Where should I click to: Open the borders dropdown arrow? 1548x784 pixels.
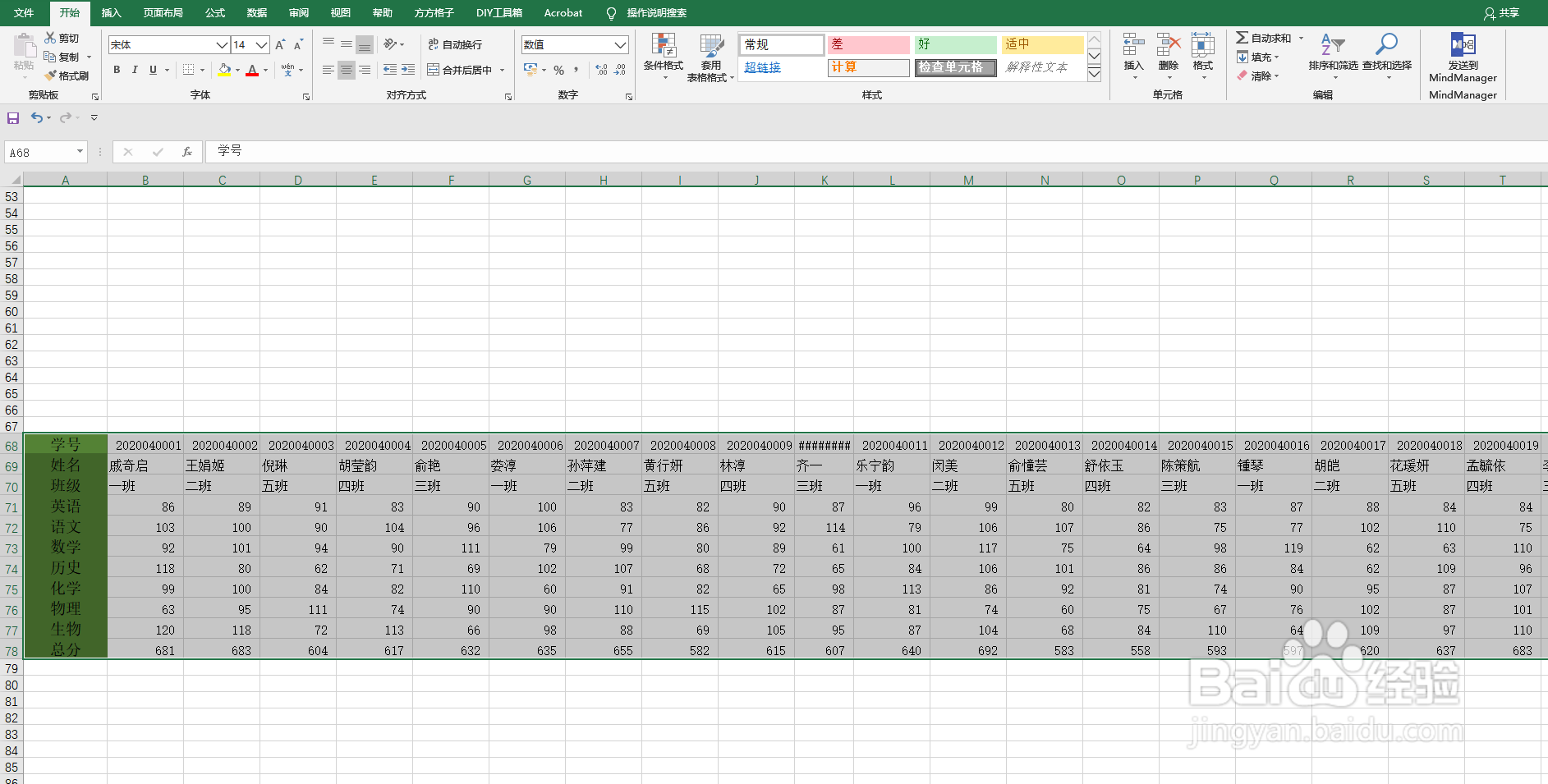(x=201, y=70)
